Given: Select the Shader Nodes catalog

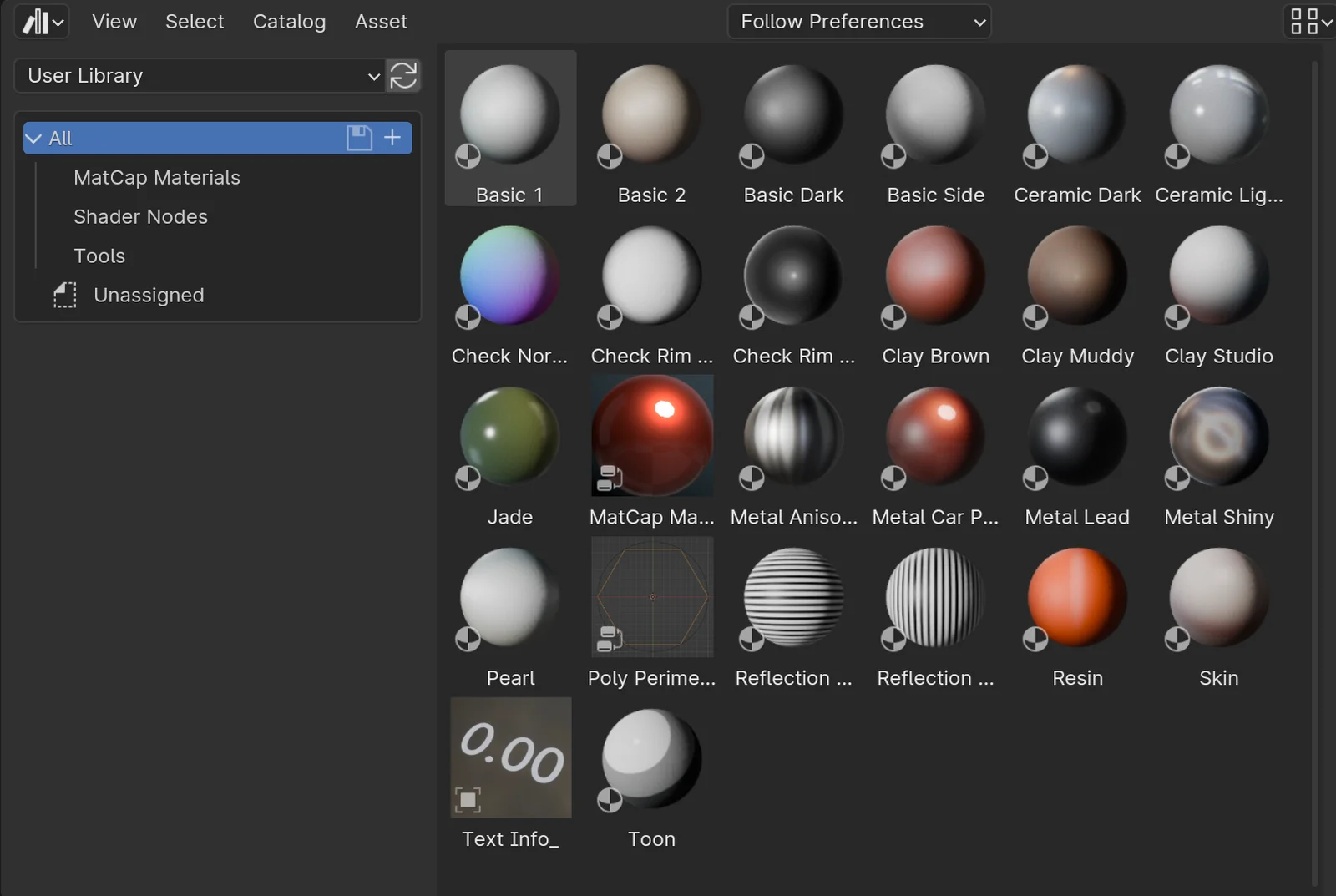Looking at the screenshot, I should point(140,217).
